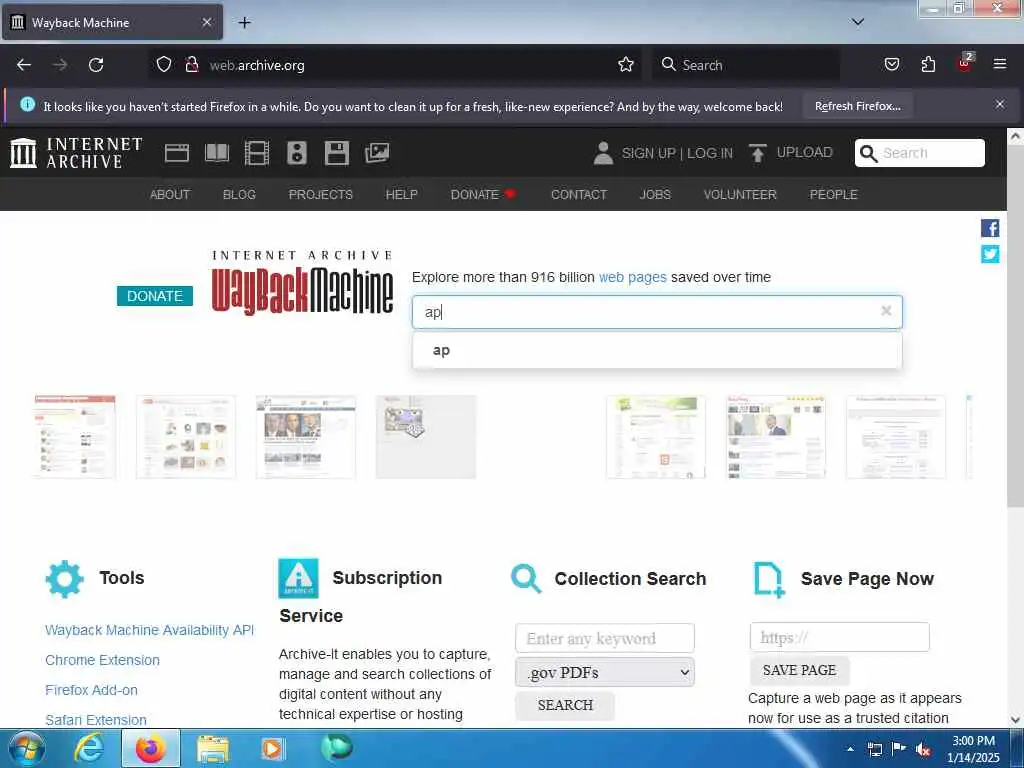Screen dimensions: 1024x768
Task: Select the 'ap' autocomplete suggestion
Action: pyautogui.click(x=657, y=351)
